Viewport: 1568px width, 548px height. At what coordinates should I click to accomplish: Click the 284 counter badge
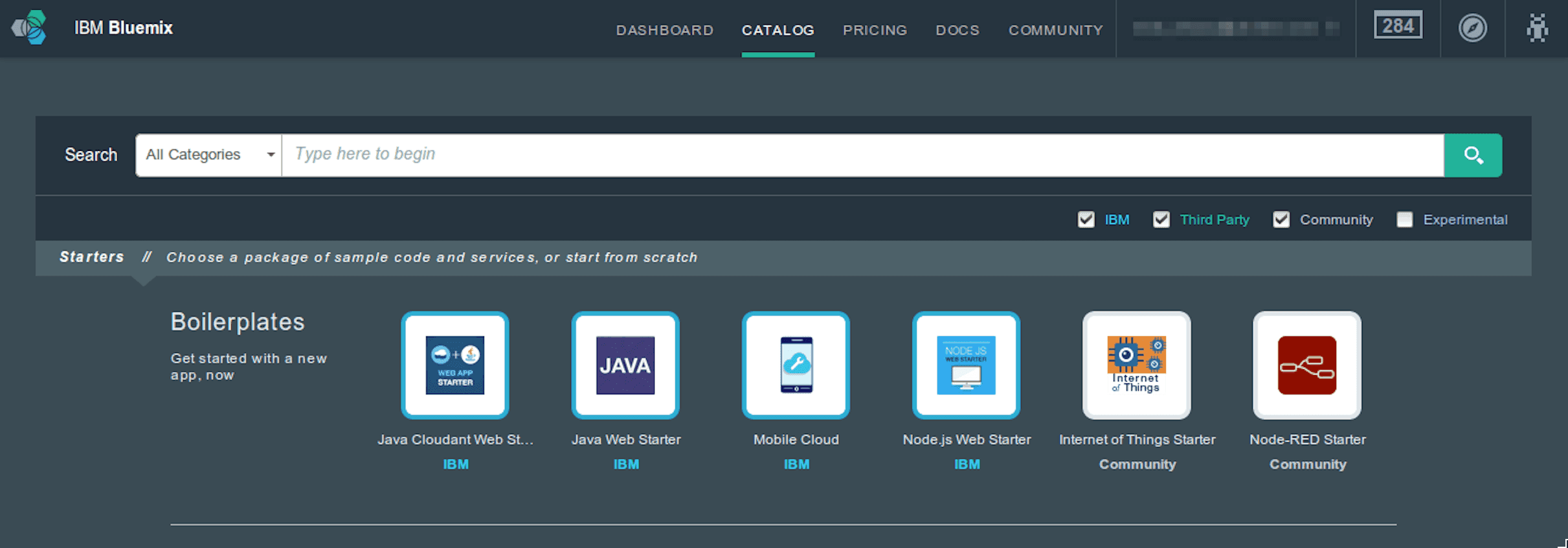tap(1398, 26)
